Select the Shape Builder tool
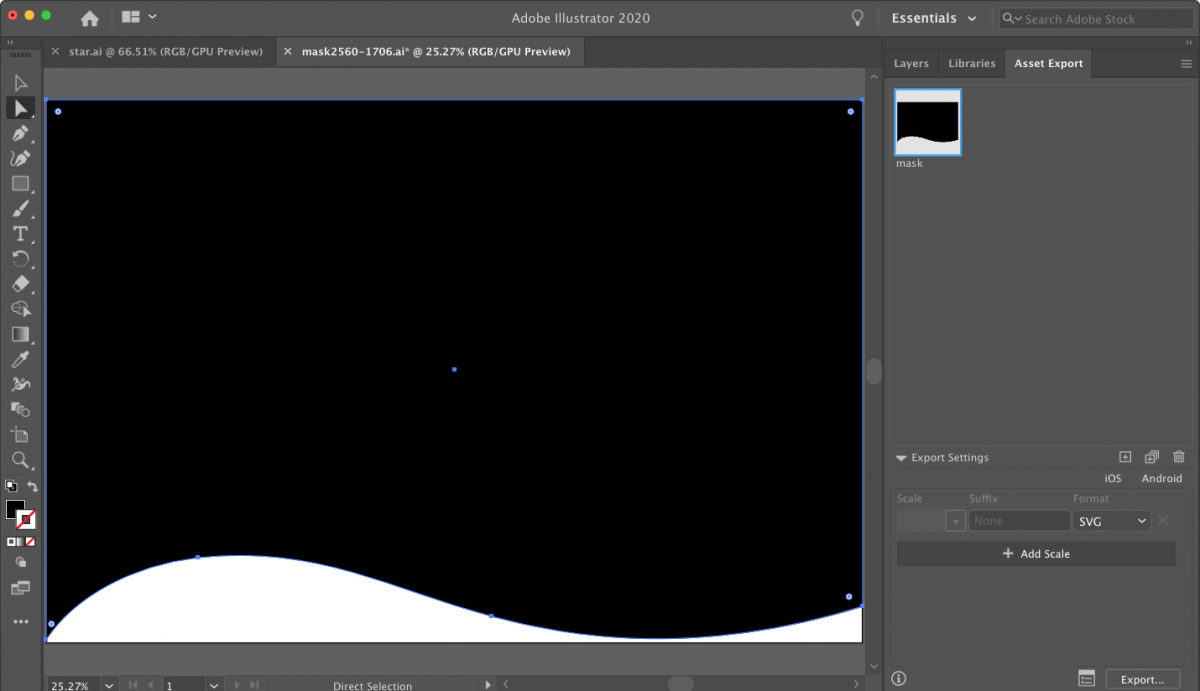Screen dimensions: 1200x691 pos(20,309)
